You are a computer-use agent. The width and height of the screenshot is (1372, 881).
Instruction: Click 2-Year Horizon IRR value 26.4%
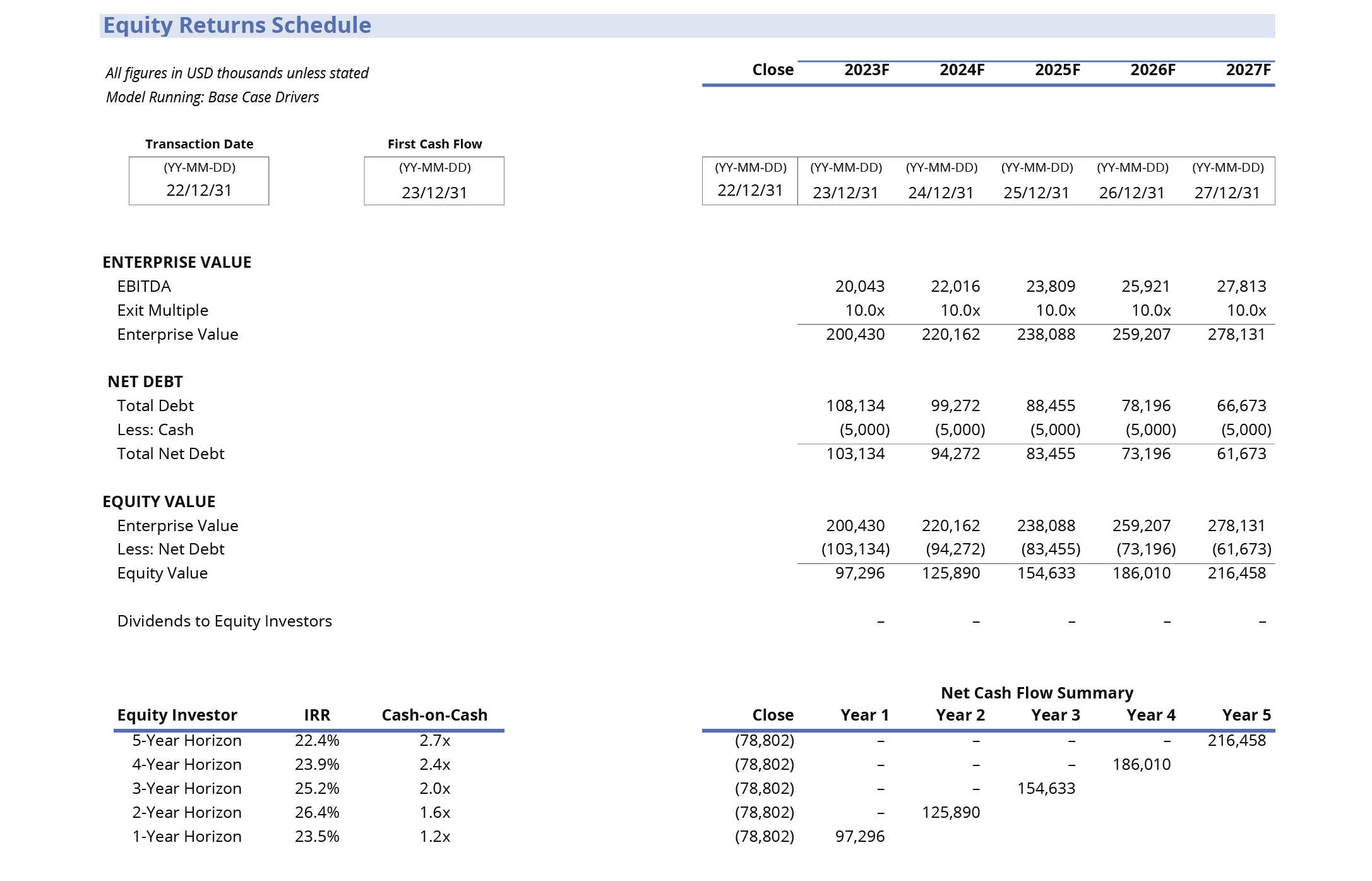pyautogui.click(x=317, y=812)
